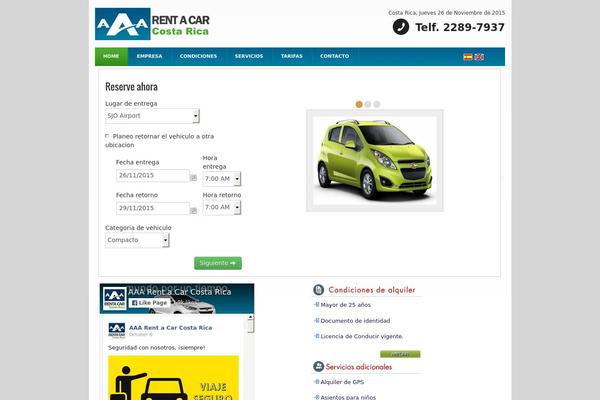
Task: Click AAA Rent a Car Costa Rica widget title
Action: coord(179,292)
